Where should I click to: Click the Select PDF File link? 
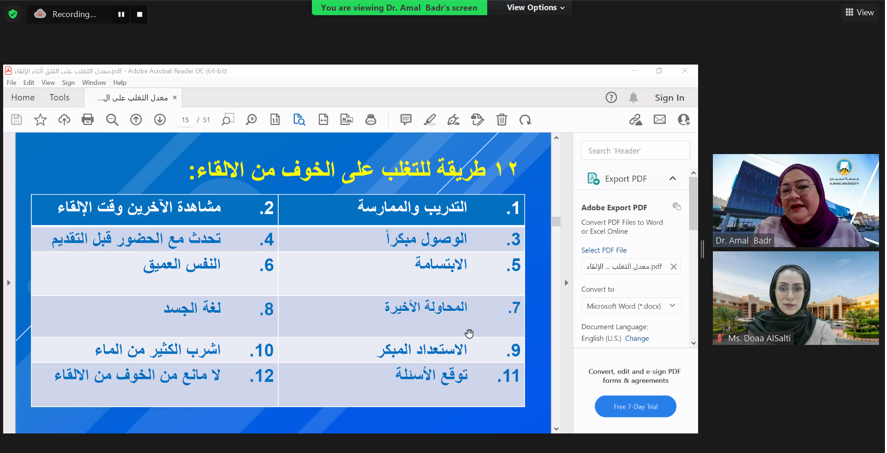tap(604, 250)
